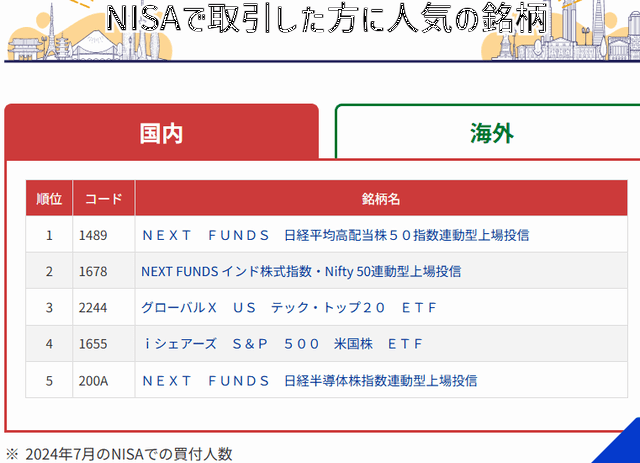
Task: Click rank 1 cell in table
Action: [x=49, y=235]
